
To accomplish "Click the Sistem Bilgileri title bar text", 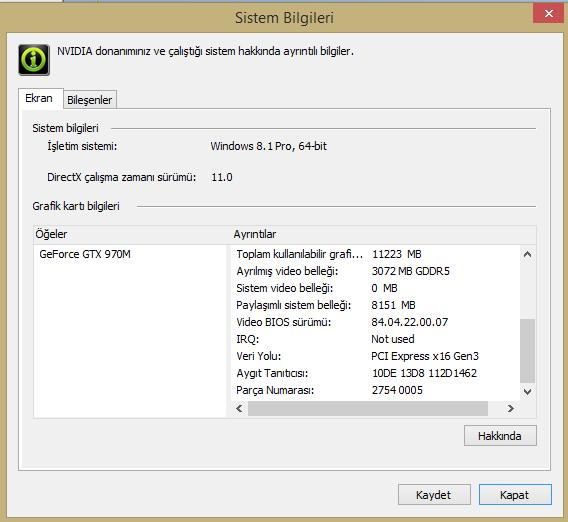I will point(284,18).
